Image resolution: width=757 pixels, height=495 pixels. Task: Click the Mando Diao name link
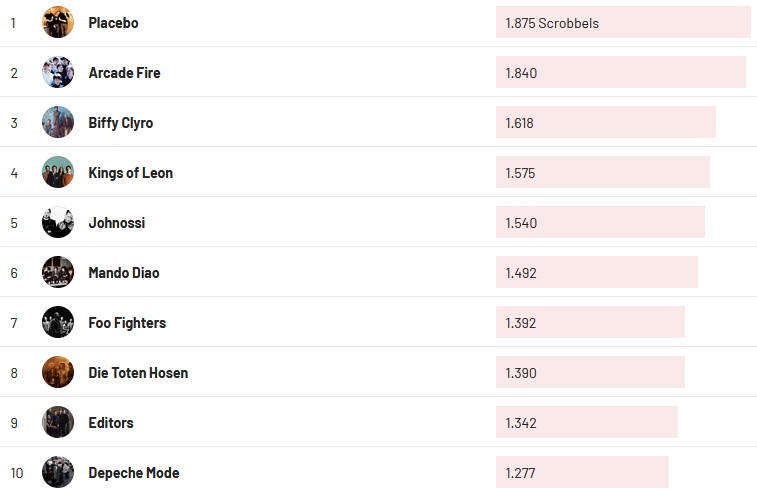123,272
